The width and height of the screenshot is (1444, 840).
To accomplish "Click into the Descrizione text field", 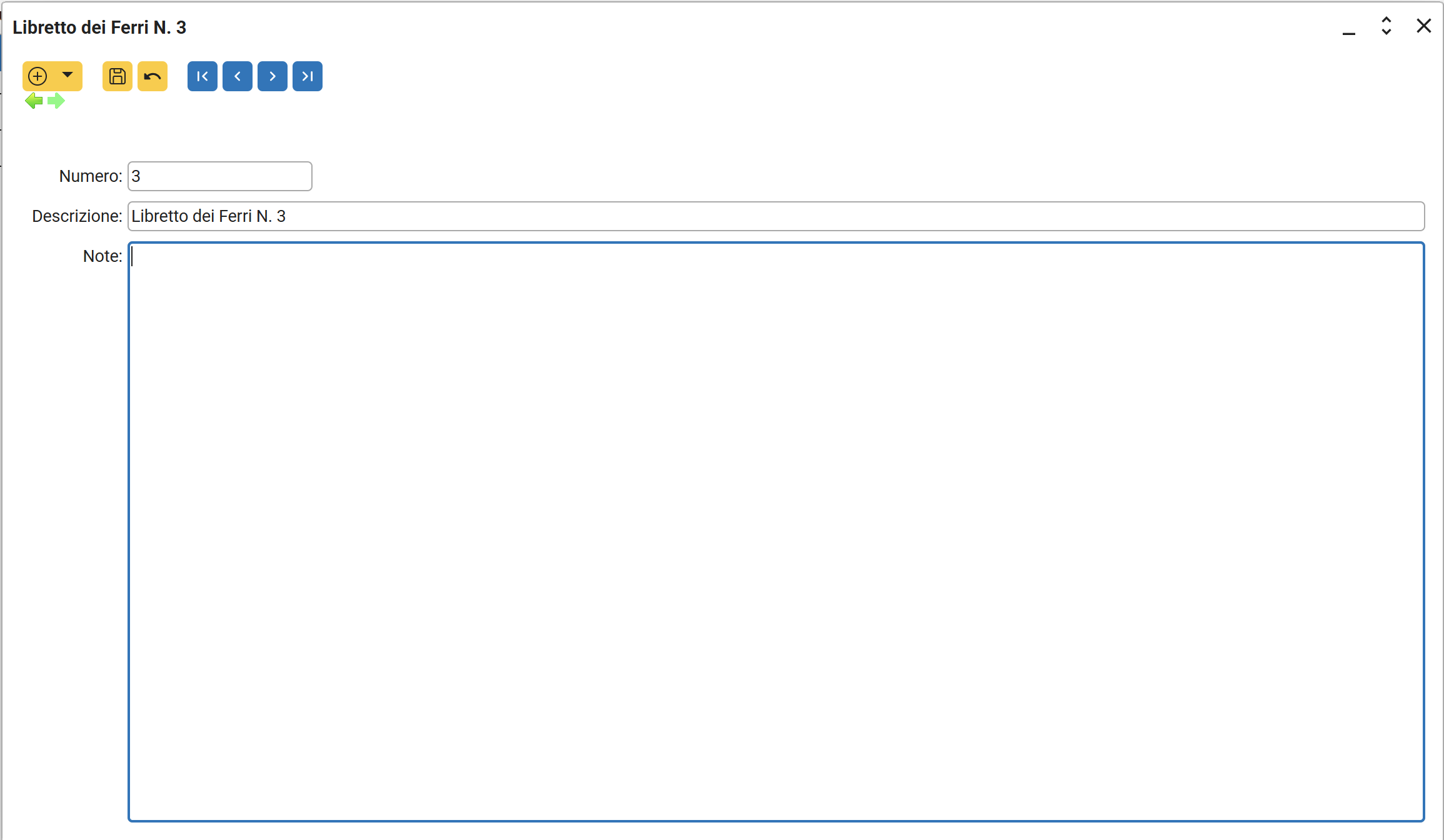I will (776, 216).
